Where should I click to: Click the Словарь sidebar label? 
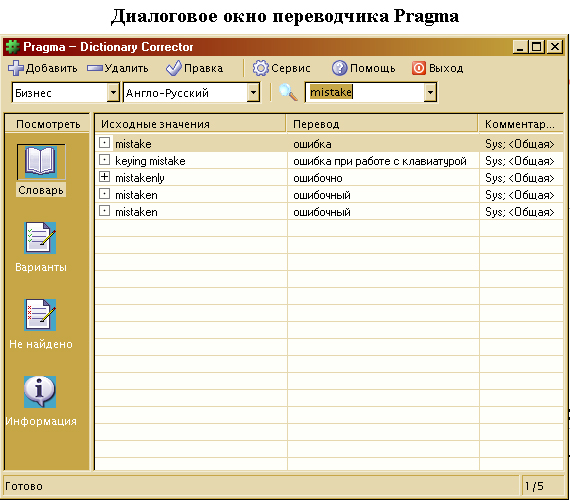(x=41, y=190)
